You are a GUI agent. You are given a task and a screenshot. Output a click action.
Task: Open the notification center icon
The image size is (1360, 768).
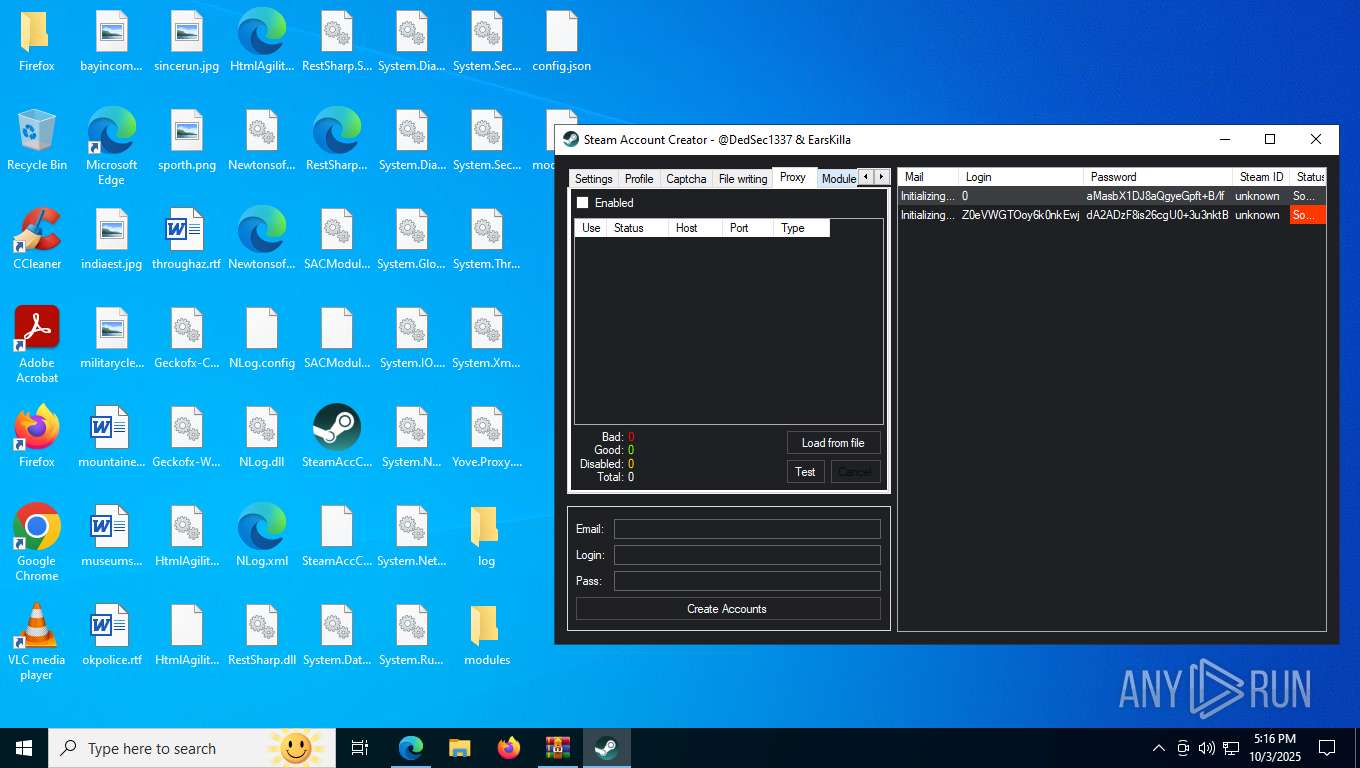click(1327, 748)
